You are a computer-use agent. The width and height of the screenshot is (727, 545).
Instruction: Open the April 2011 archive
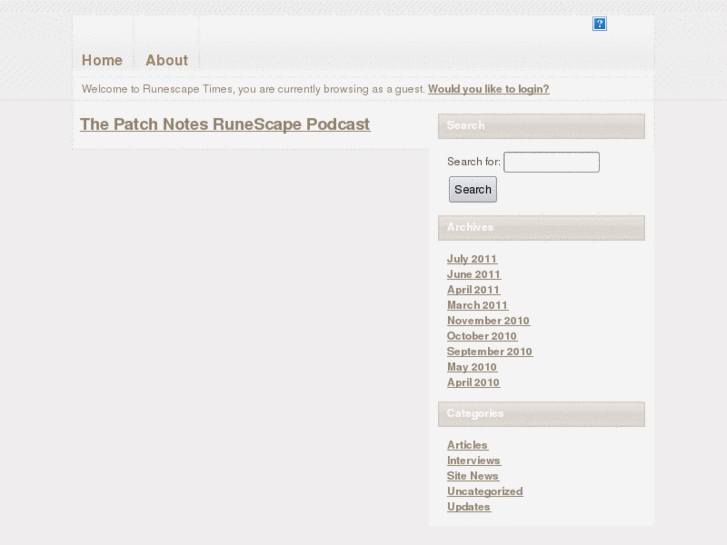[x=473, y=290]
